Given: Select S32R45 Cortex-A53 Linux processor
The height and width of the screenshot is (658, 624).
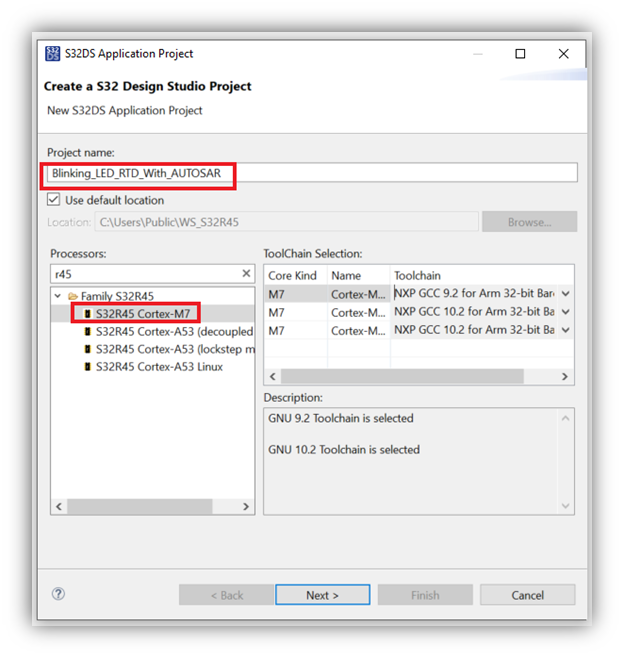Looking at the screenshot, I should 159,367.
